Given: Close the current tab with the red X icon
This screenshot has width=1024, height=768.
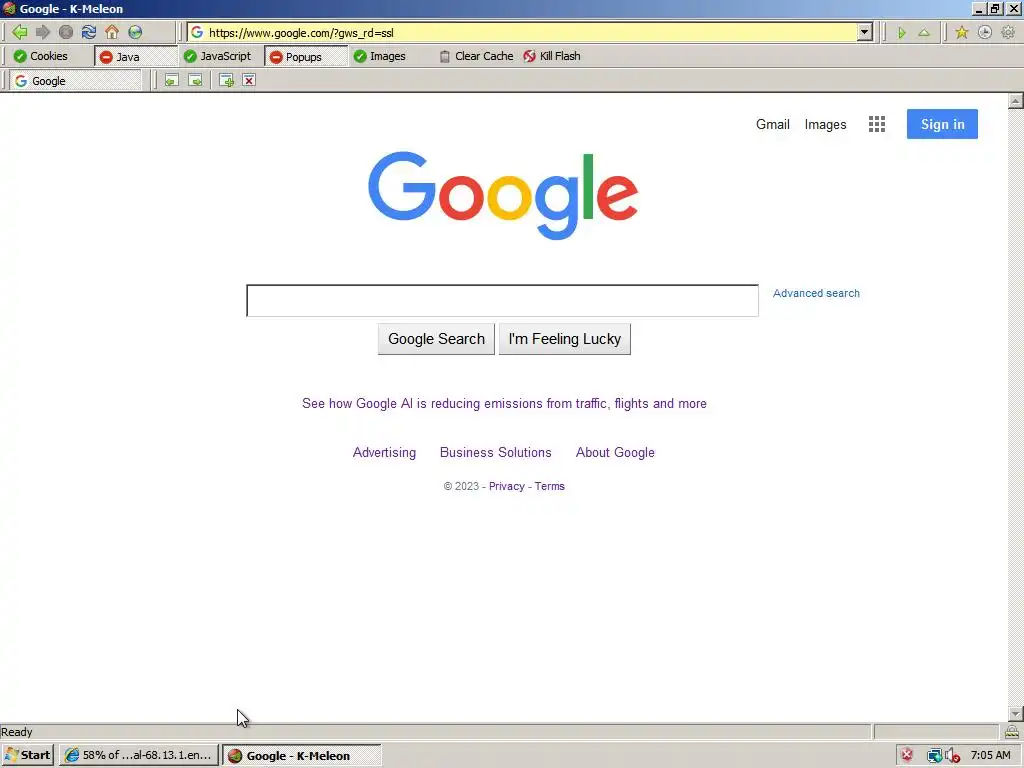Looking at the screenshot, I should [x=249, y=80].
